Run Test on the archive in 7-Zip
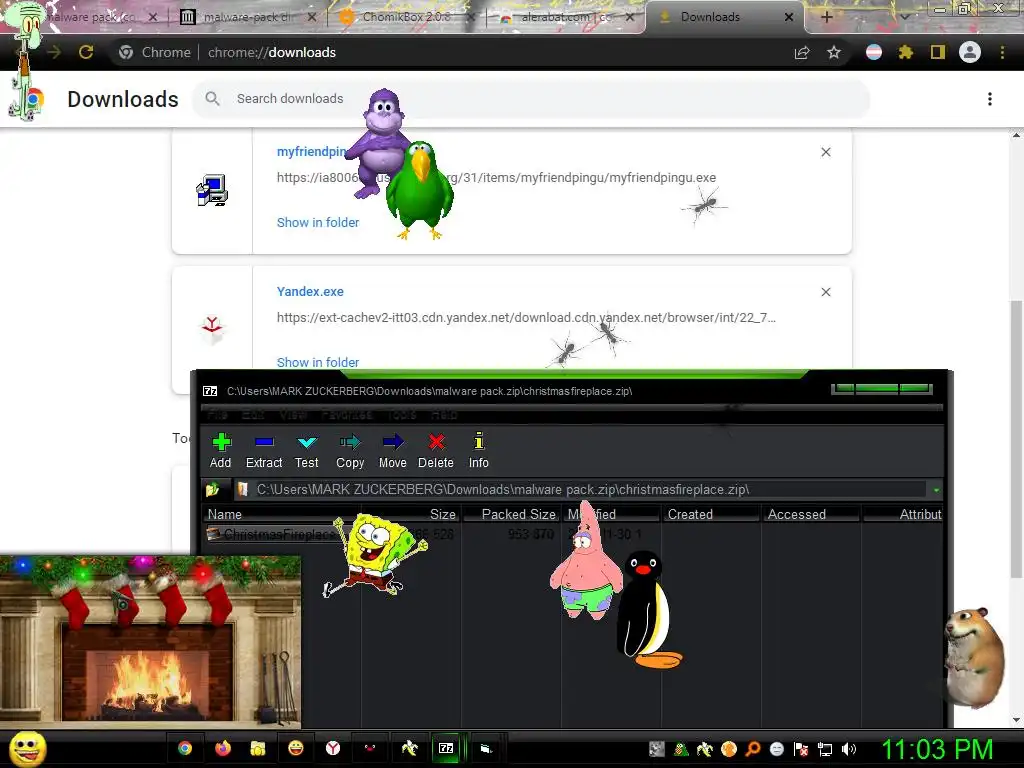Viewport: 1024px width, 768px height. [x=306, y=451]
